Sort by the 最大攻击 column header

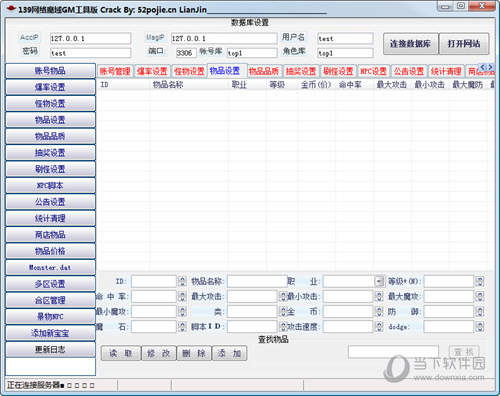click(x=392, y=85)
